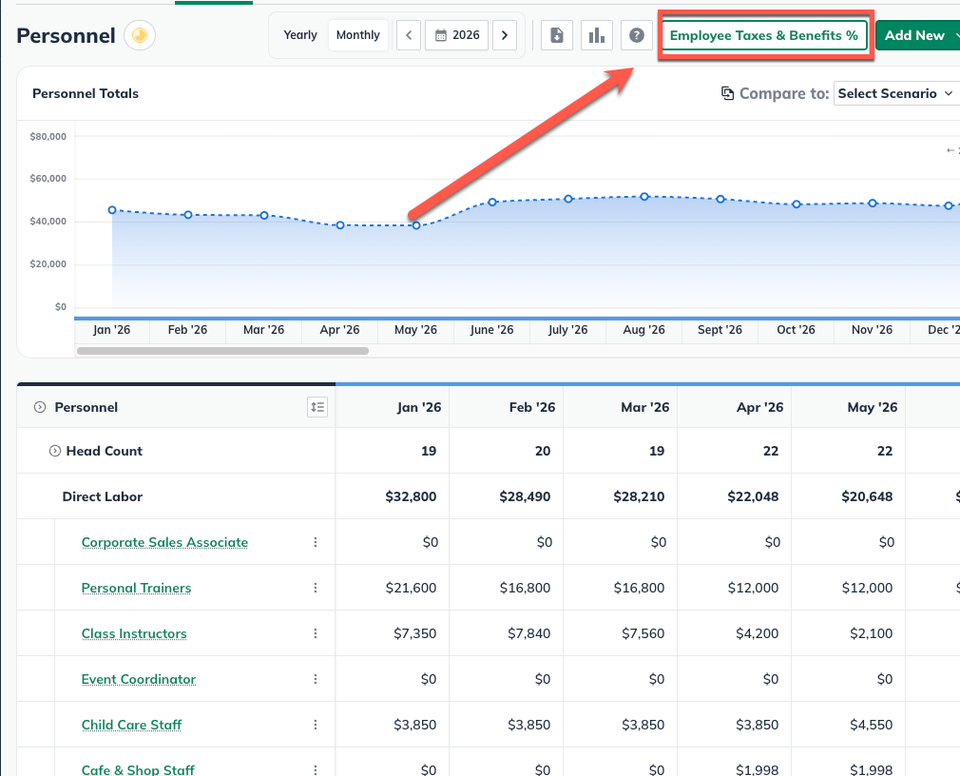Open the options menu for Cafe & Shop Staff
Screen dimensions: 960x776
tap(315, 770)
